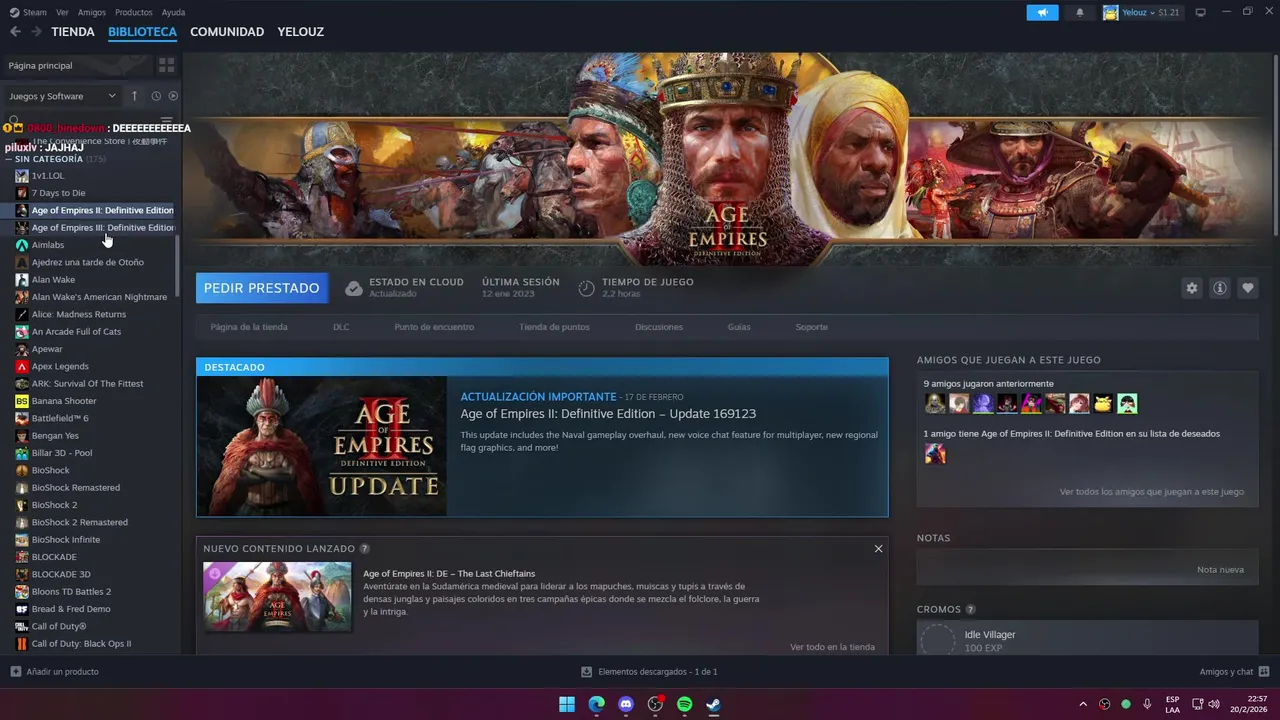Viewport: 1280px width, 720px height.
Task: Toggle ready-to-play filter icon
Action: (173, 96)
